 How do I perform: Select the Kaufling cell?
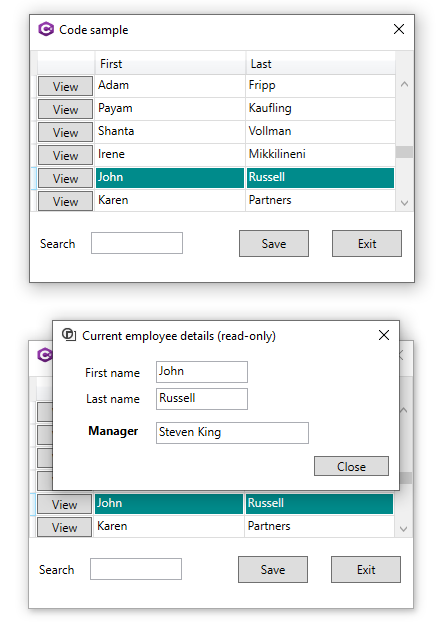click(x=320, y=109)
